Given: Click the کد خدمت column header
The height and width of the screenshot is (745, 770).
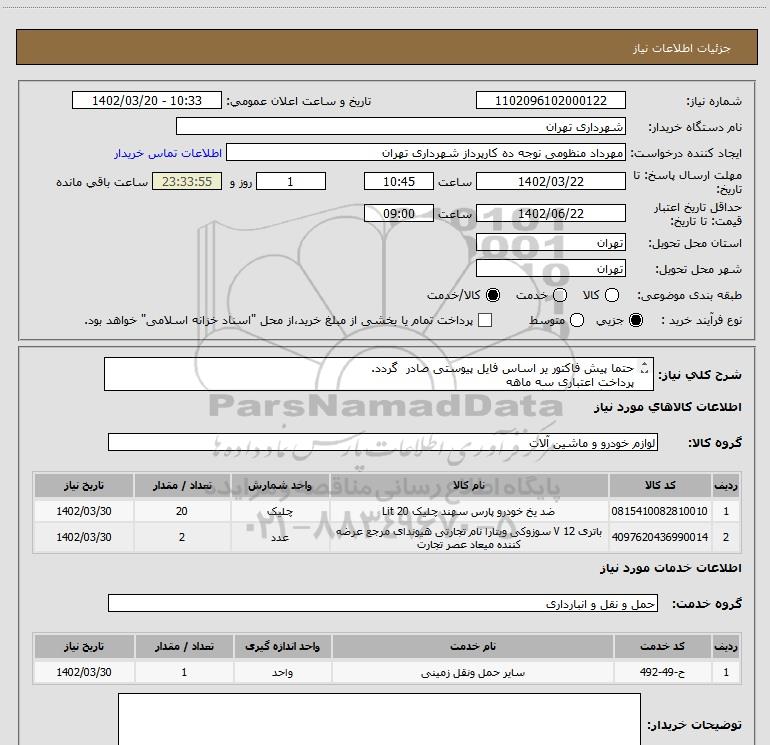Looking at the screenshot, I should click(x=662, y=646).
